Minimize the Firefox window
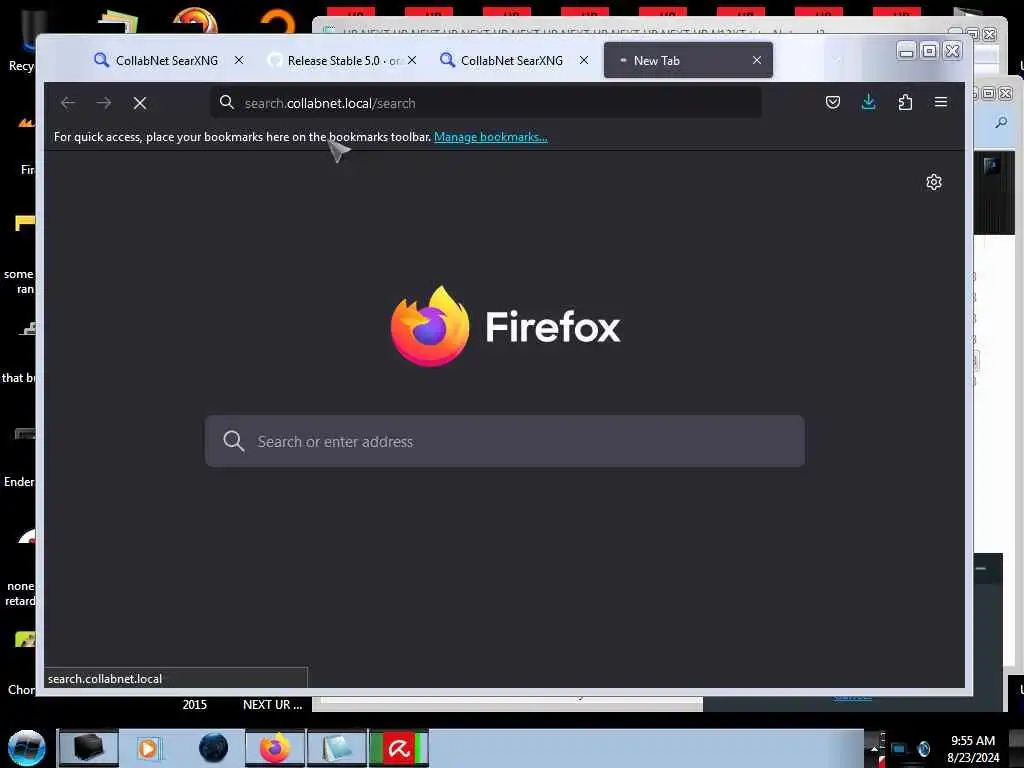The height and width of the screenshot is (768, 1024). 906,51
